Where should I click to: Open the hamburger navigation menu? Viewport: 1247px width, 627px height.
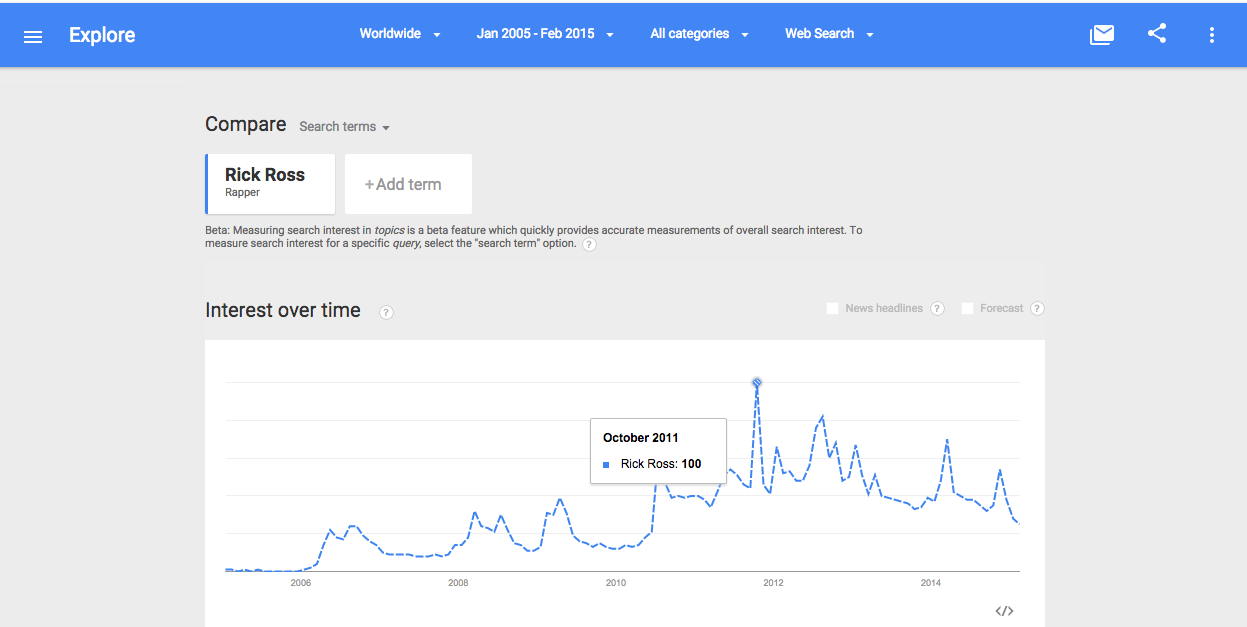coord(33,36)
